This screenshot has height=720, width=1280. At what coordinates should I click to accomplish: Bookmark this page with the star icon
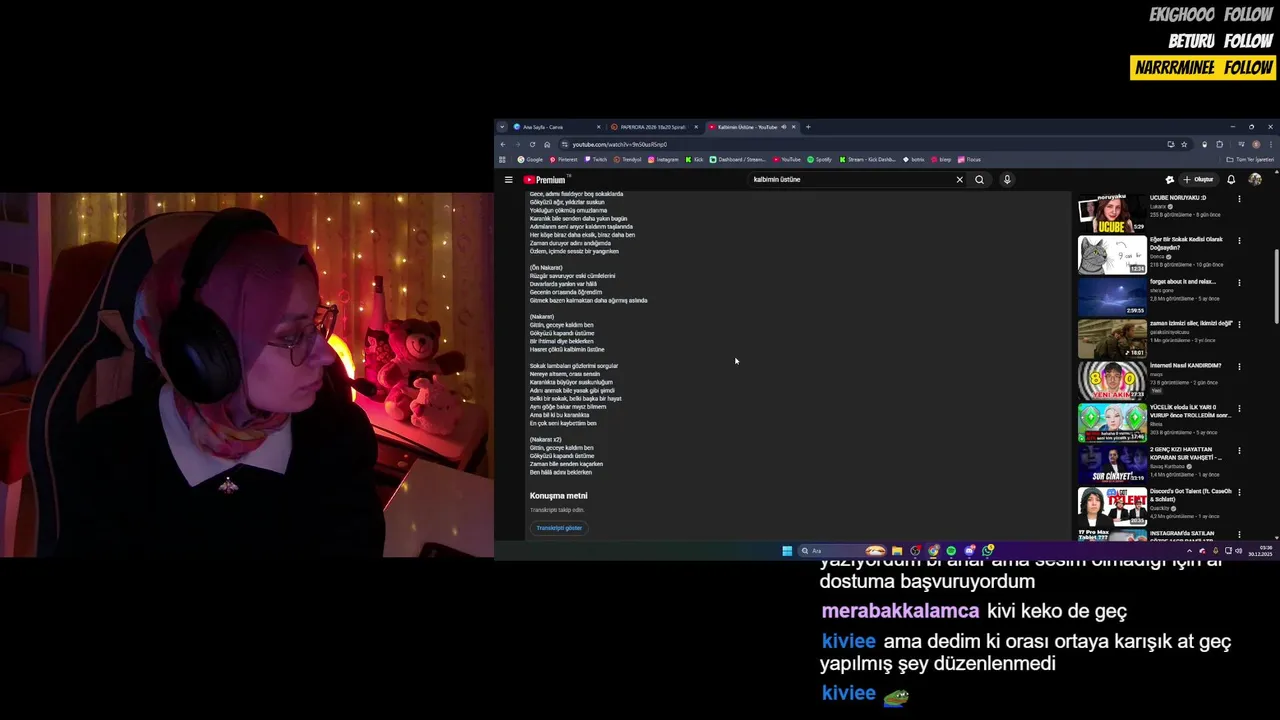(1184, 144)
